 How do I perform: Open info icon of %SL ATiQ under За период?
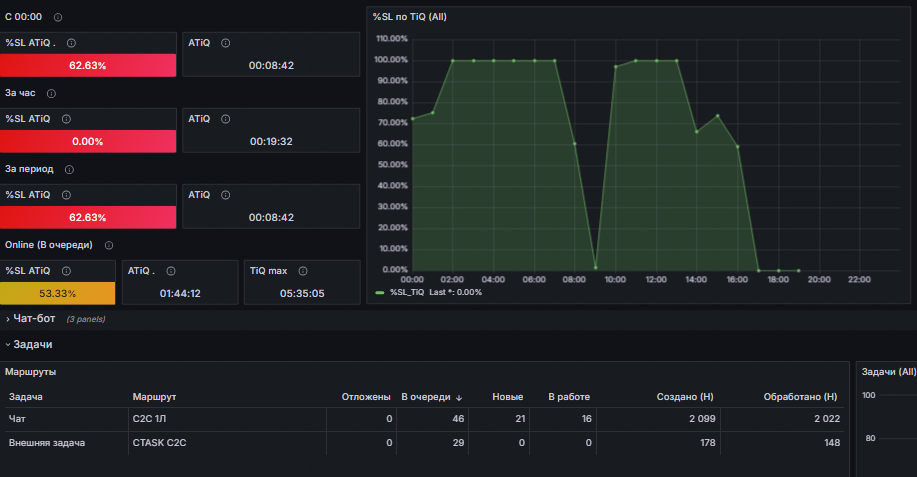click(67, 195)
